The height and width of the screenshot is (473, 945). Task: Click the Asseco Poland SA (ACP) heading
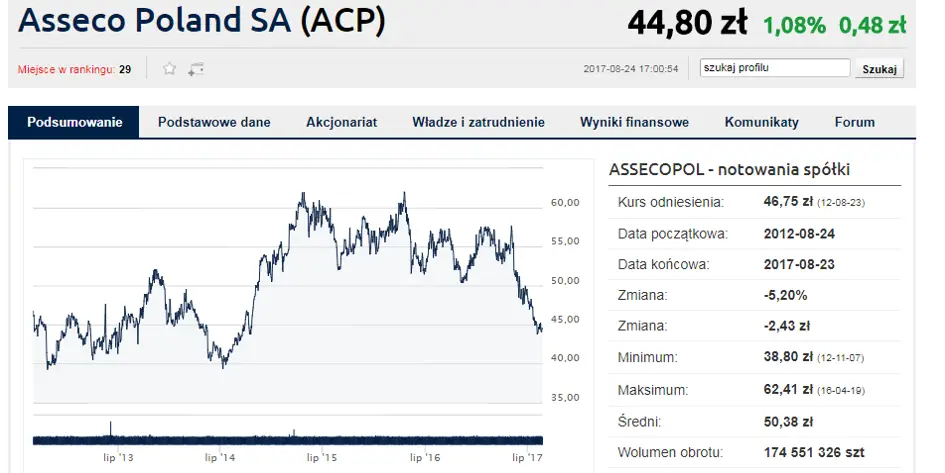click(x=202, y=22)
